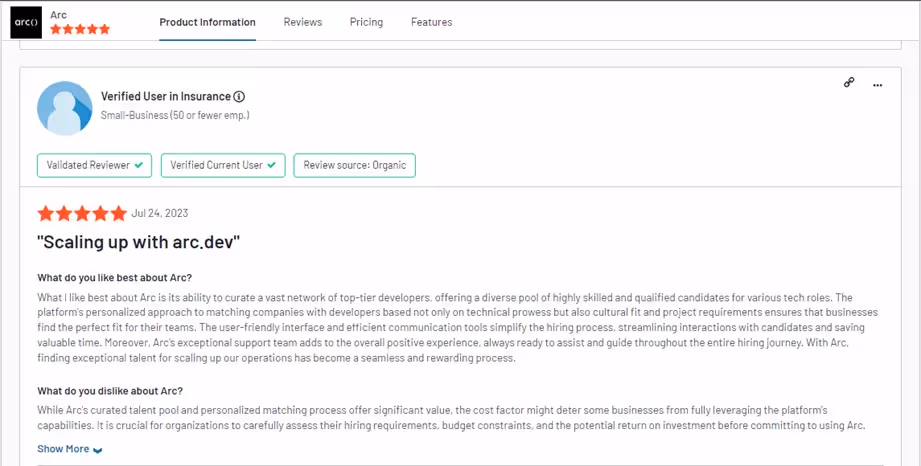Click the Jul 24, 2023 review date
This screenshot has width=921, height=466.
tap(160, 213)
